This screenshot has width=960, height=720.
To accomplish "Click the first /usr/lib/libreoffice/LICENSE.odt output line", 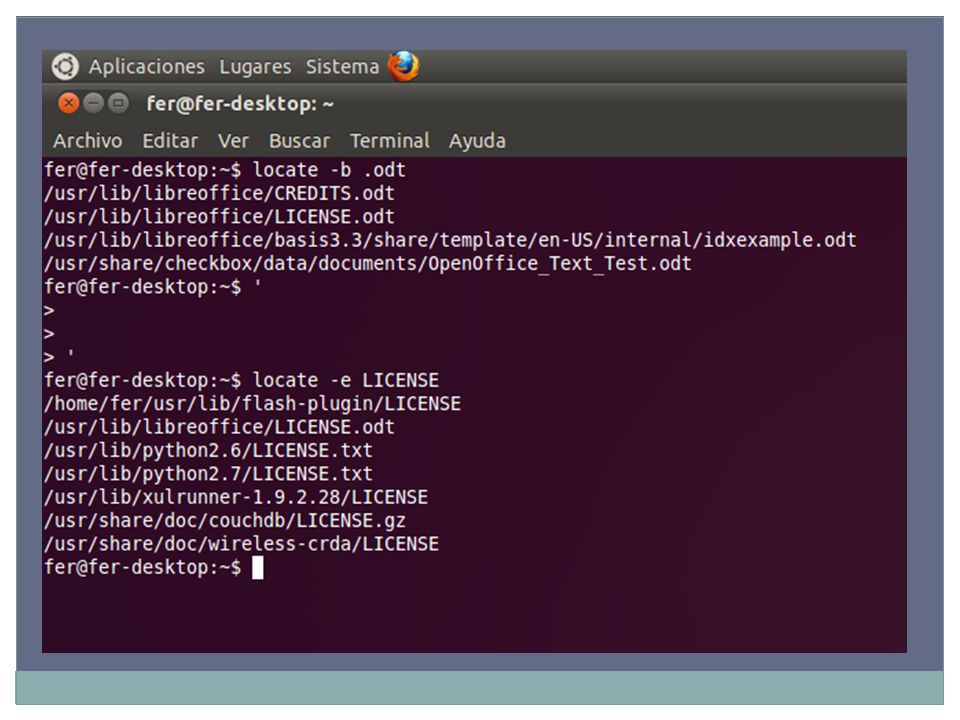I will (x=219, y=217).
